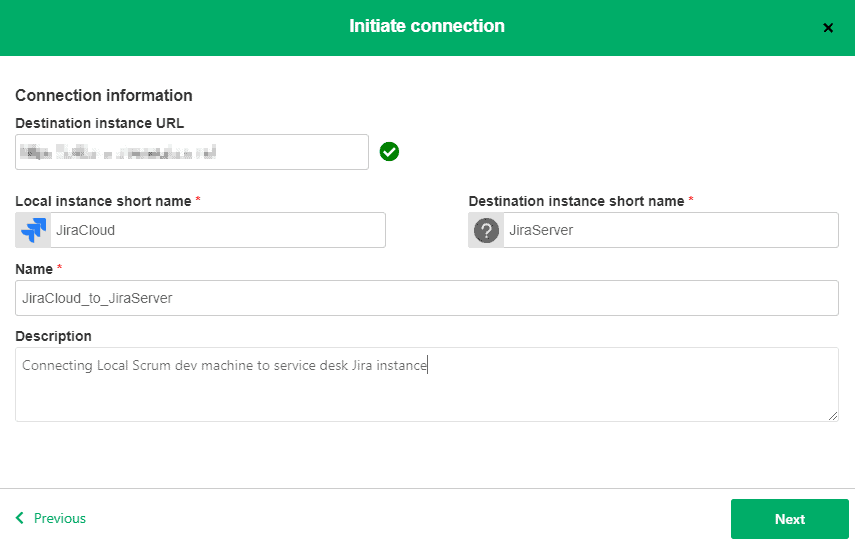Click the Name field containing JiraCloud_to_JiraServer

point(427,298)
